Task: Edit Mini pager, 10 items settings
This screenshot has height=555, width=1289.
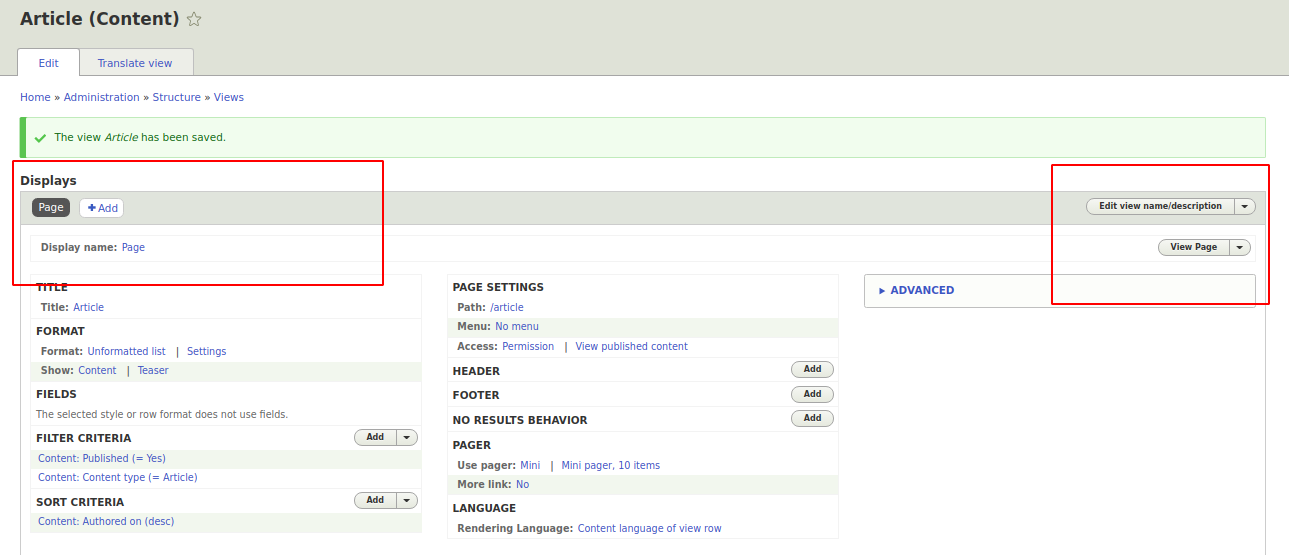Action: (x=611, y=465)
